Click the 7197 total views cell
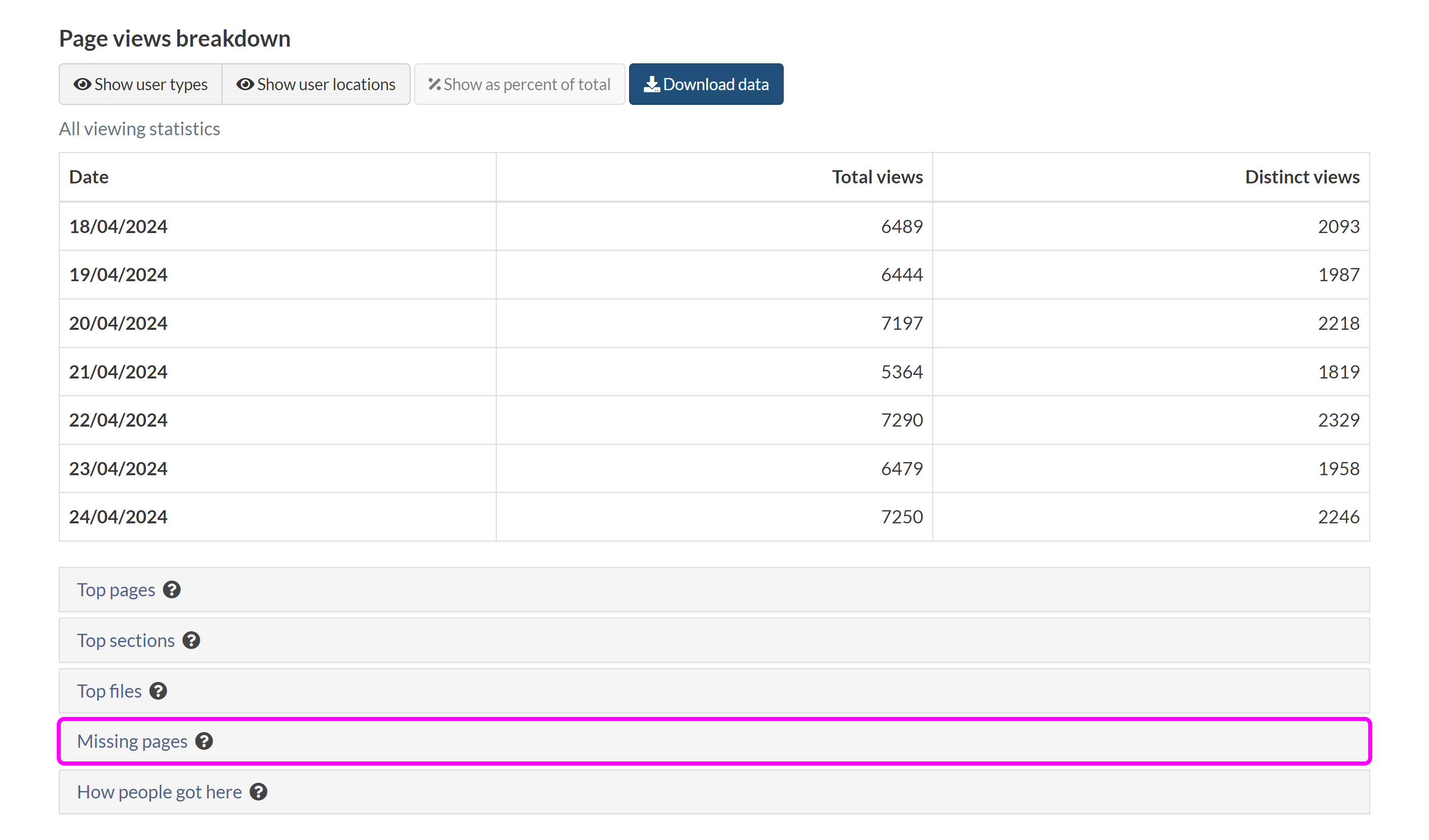The width and height of the screenshot is (1429, 840). pyautogui.click(x=902, y=323)
